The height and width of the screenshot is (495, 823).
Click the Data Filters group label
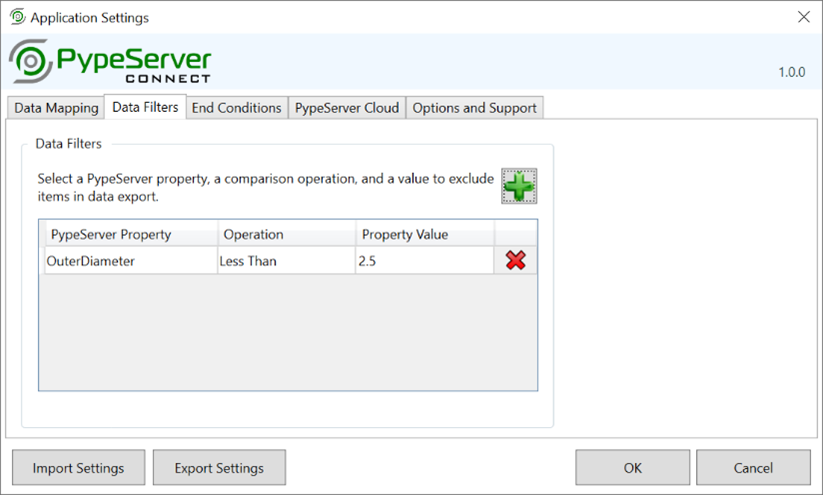click(x=68, y=144)
